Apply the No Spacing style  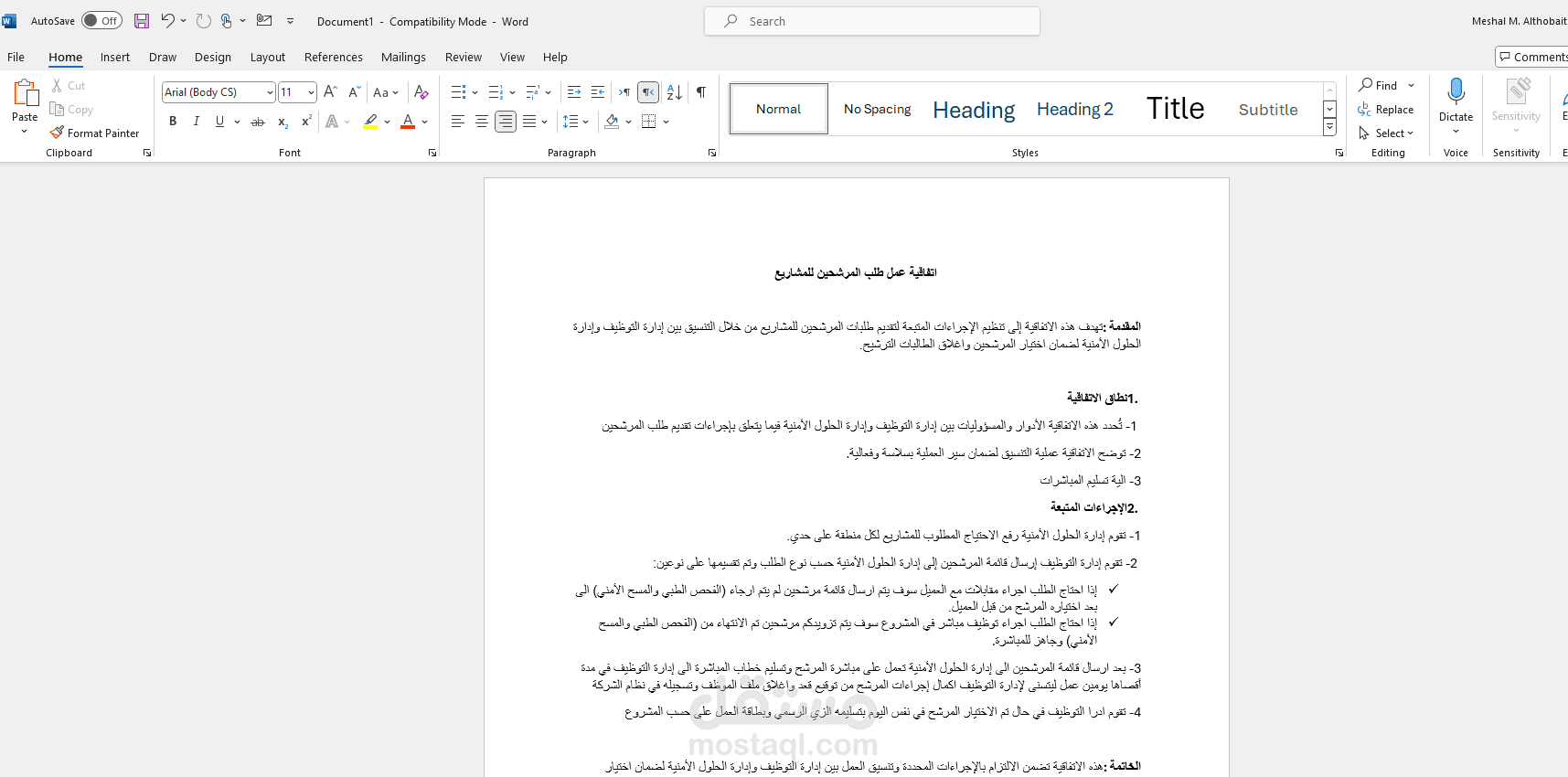[878, 109]
